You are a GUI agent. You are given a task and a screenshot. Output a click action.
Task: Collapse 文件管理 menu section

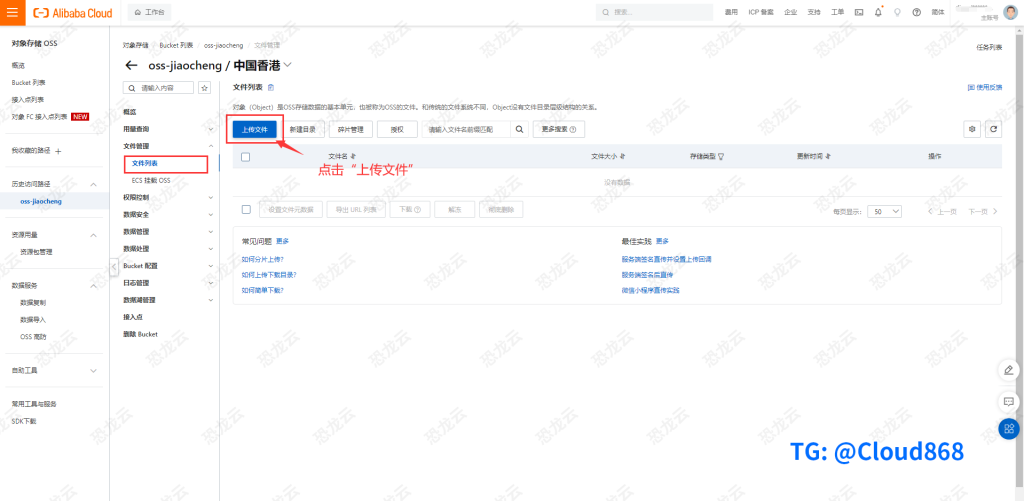tap(210, 146)
